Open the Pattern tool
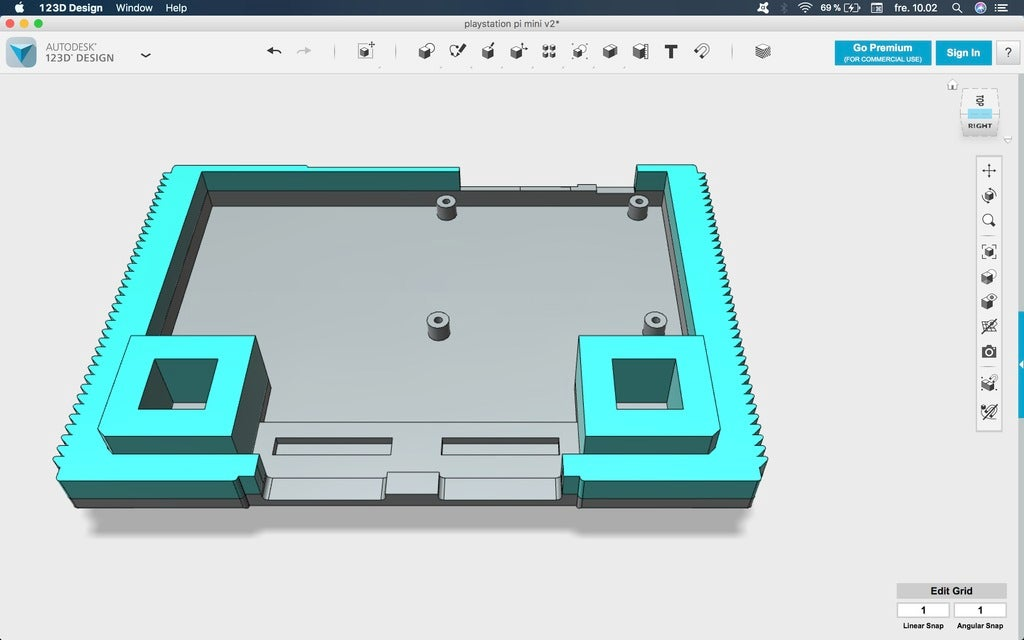The image size is (1024, 640). [549, 52]
